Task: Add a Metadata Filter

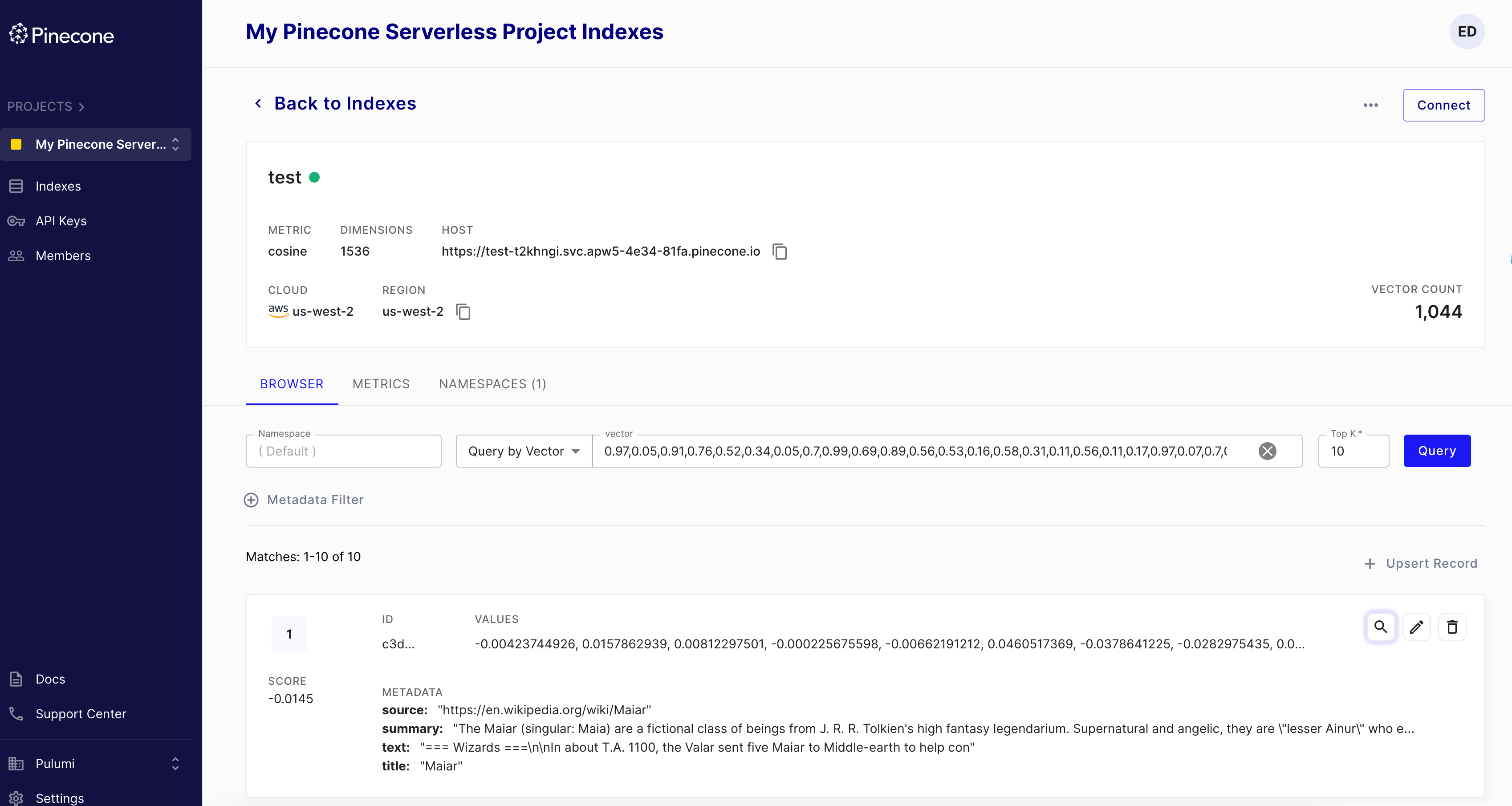Action: pyautogui.click(x=304, y=500)
